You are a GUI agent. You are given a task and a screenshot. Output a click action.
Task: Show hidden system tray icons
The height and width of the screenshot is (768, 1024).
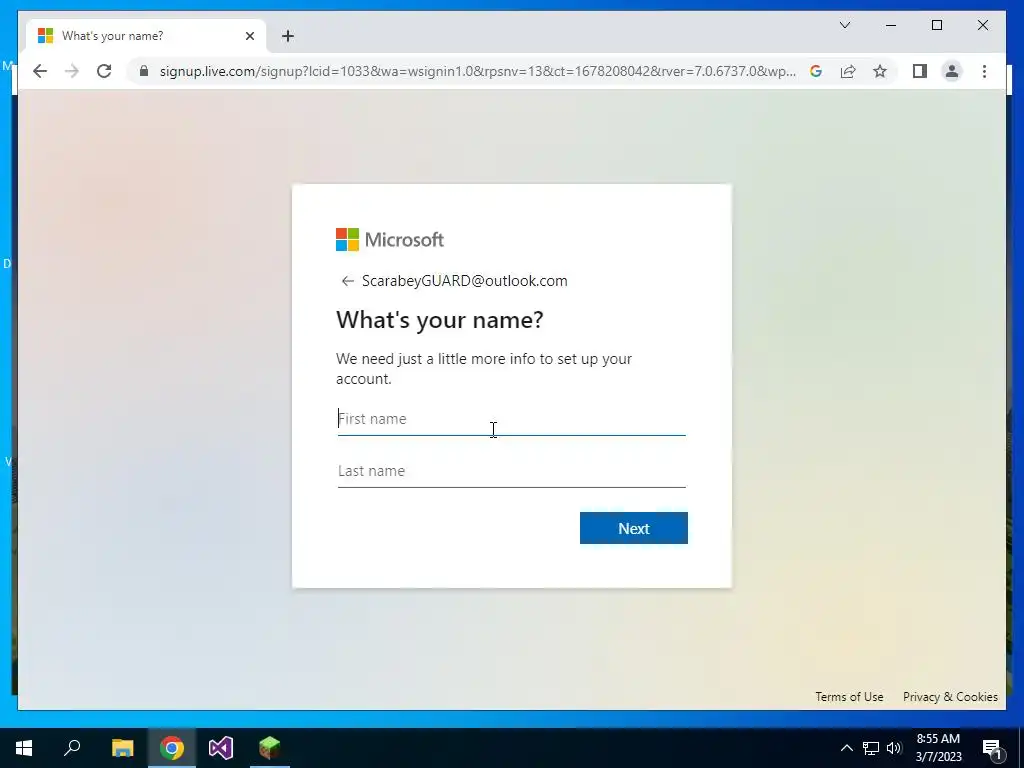(846, 748)
